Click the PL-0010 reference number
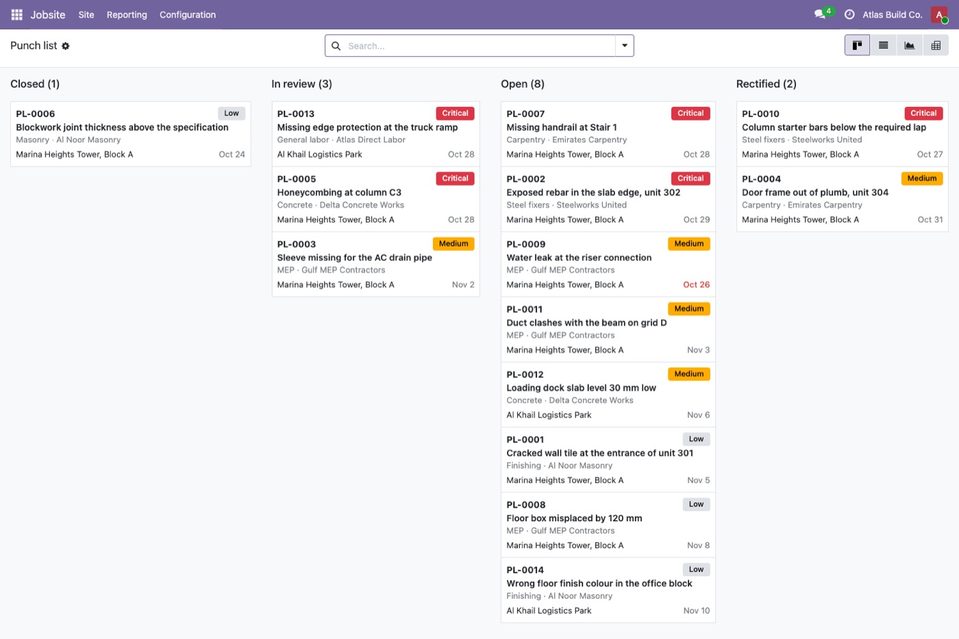The width and height of the screenshot is (959, 639). [x=760, y=114]
